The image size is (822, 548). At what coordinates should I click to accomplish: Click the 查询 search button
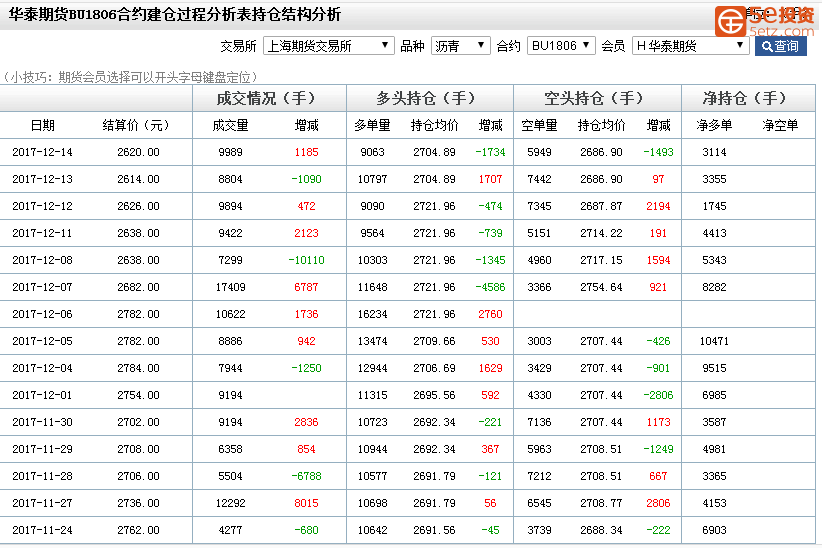(780, 46)
